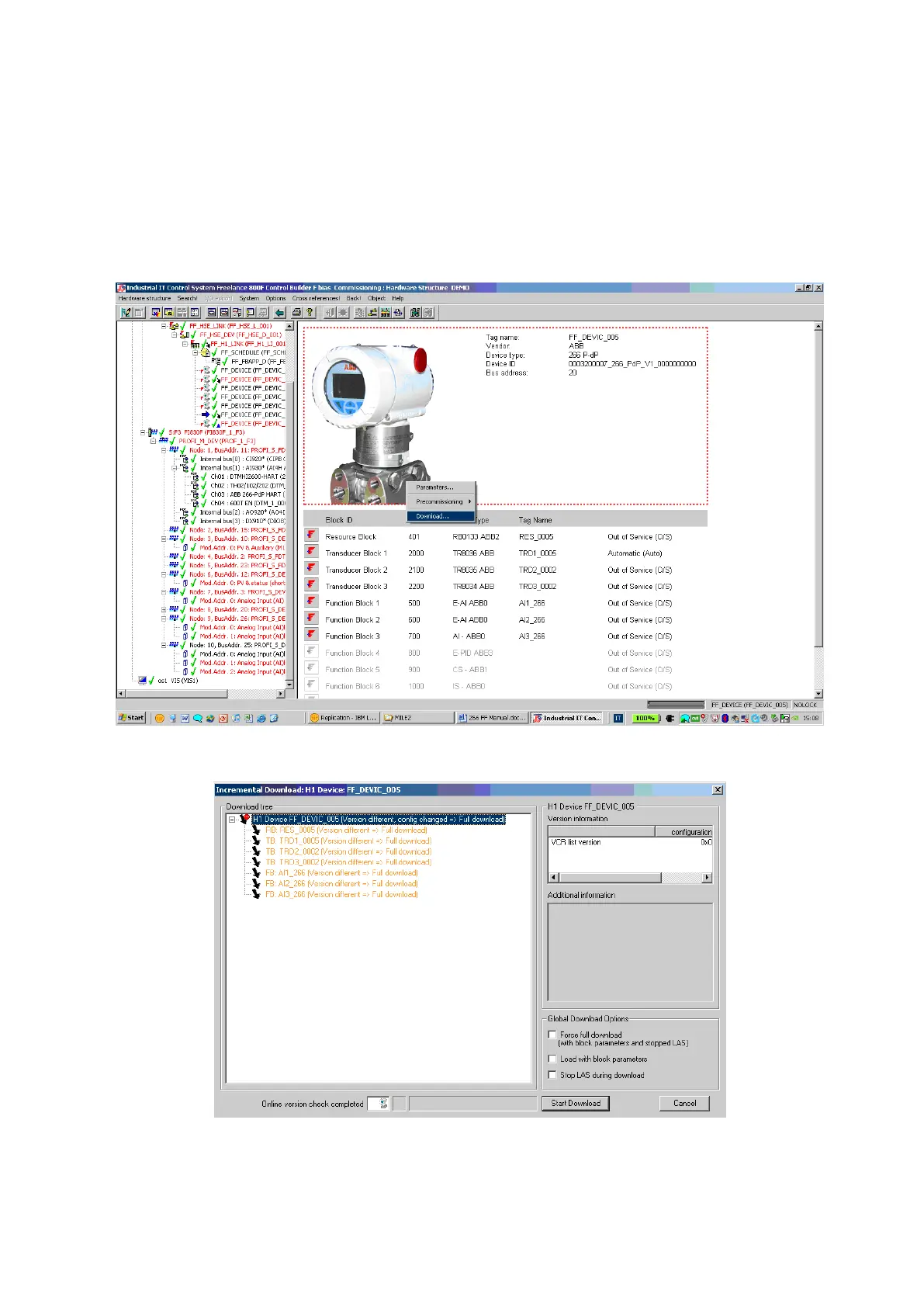Viewport: 924px width, 1307px height.
Task: Click the Transducer Block 2 F icon
Action: coord(312,569)
